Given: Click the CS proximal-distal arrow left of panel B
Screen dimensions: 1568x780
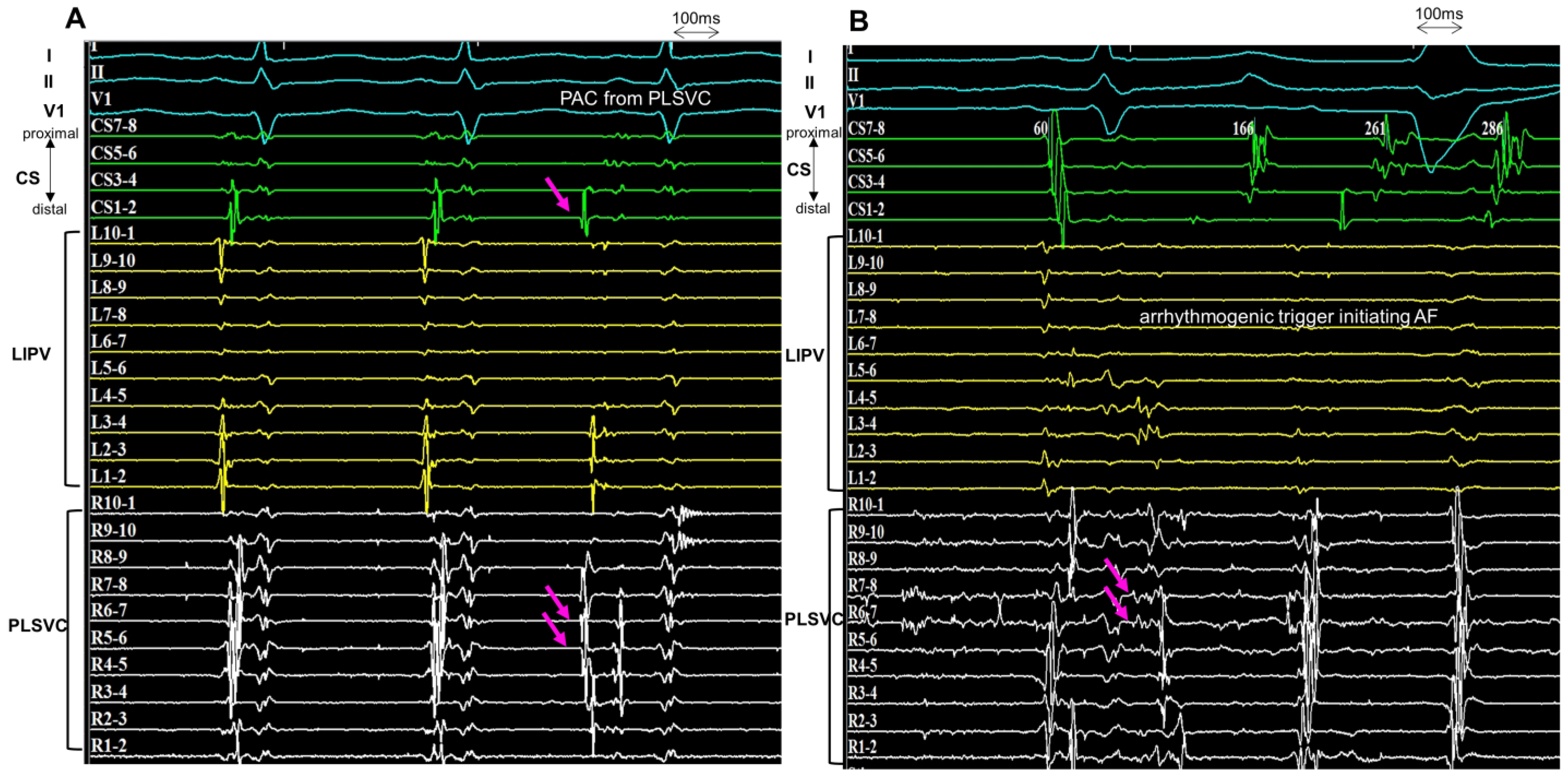Looking at the screenshot, I should click(x=813, y=170).
